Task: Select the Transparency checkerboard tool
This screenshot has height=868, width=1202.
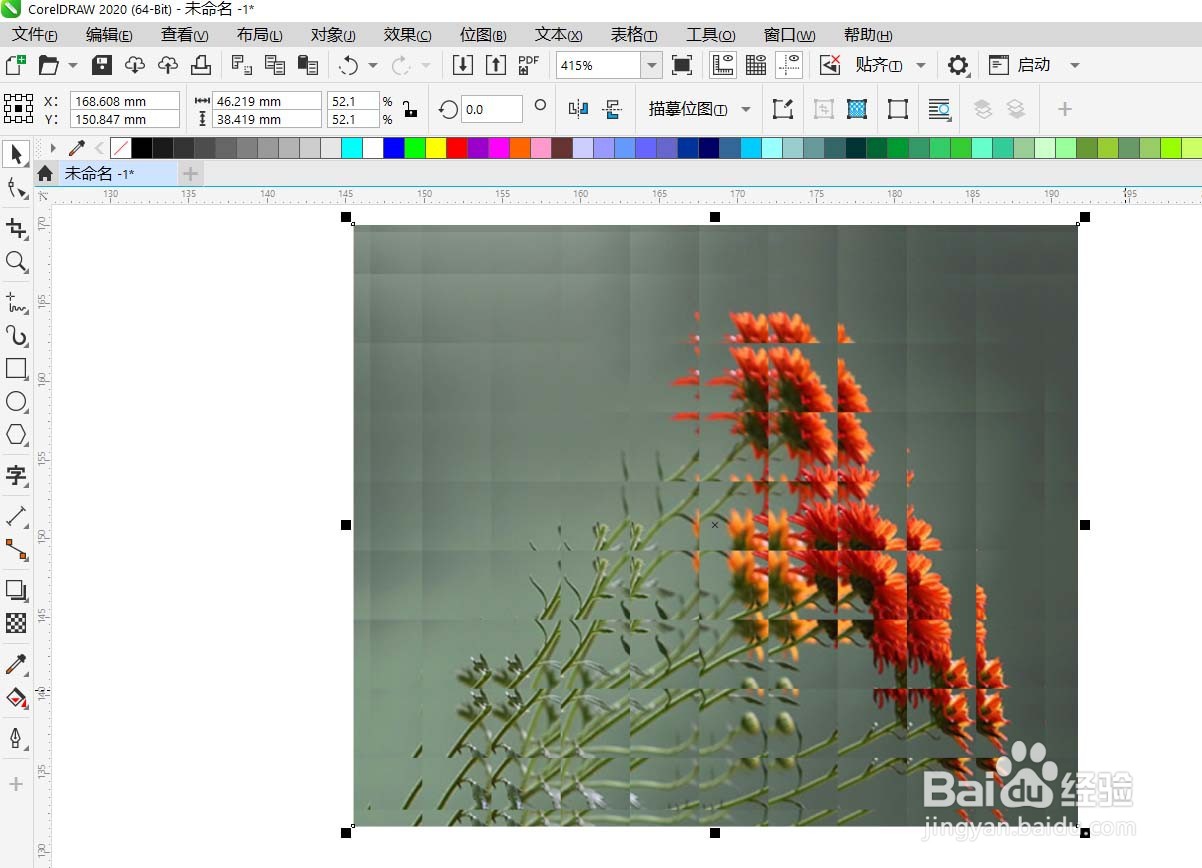Action: tap(16, 623)
